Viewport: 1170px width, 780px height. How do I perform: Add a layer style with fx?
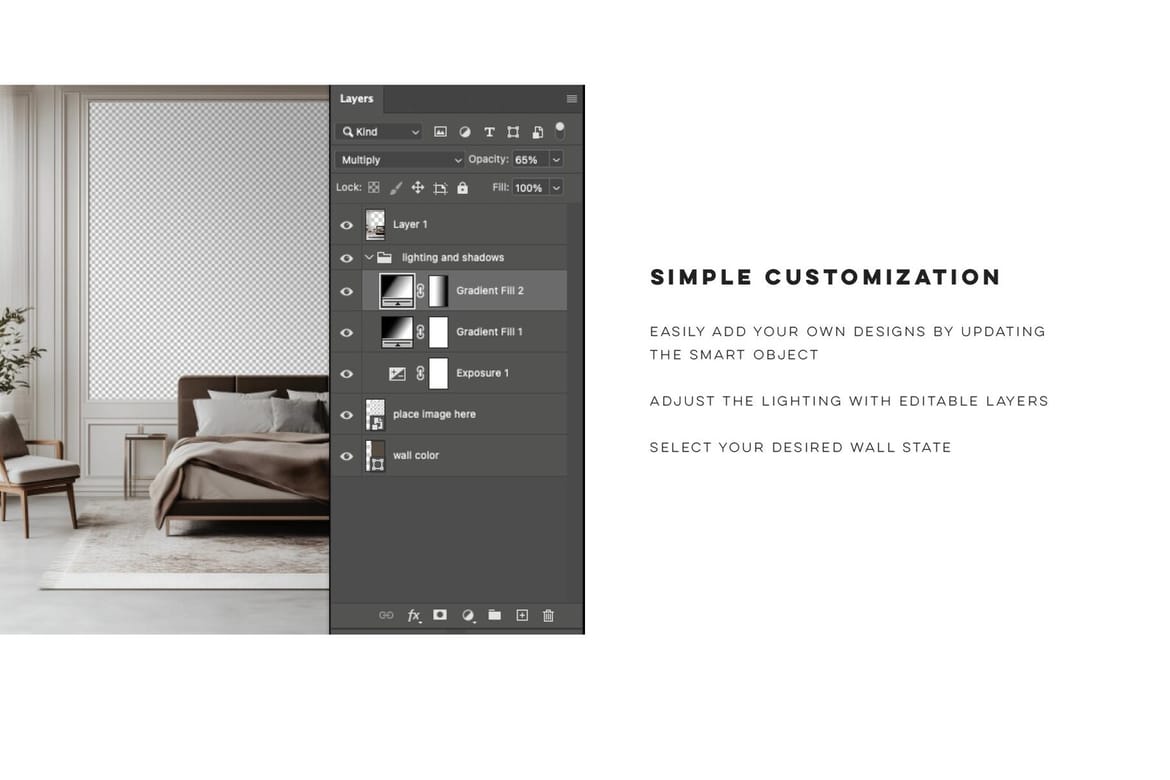(413, 615)
